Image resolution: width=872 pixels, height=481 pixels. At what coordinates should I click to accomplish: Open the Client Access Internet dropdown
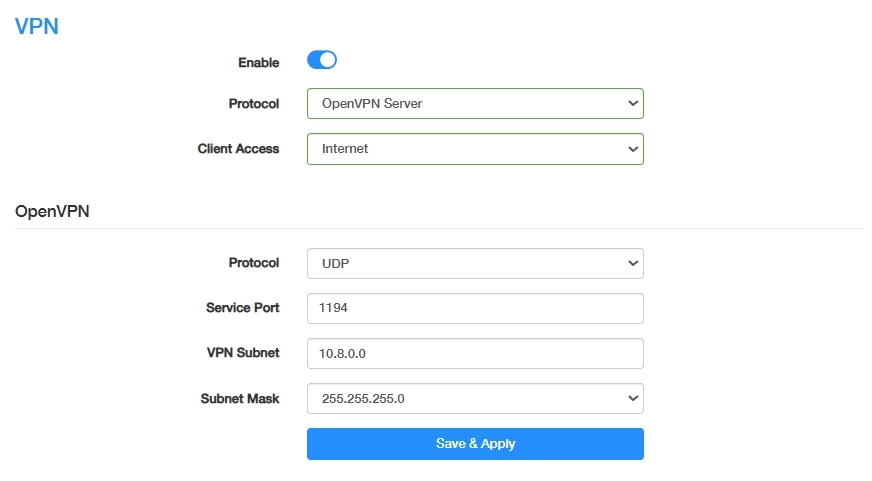coord(474,149)
